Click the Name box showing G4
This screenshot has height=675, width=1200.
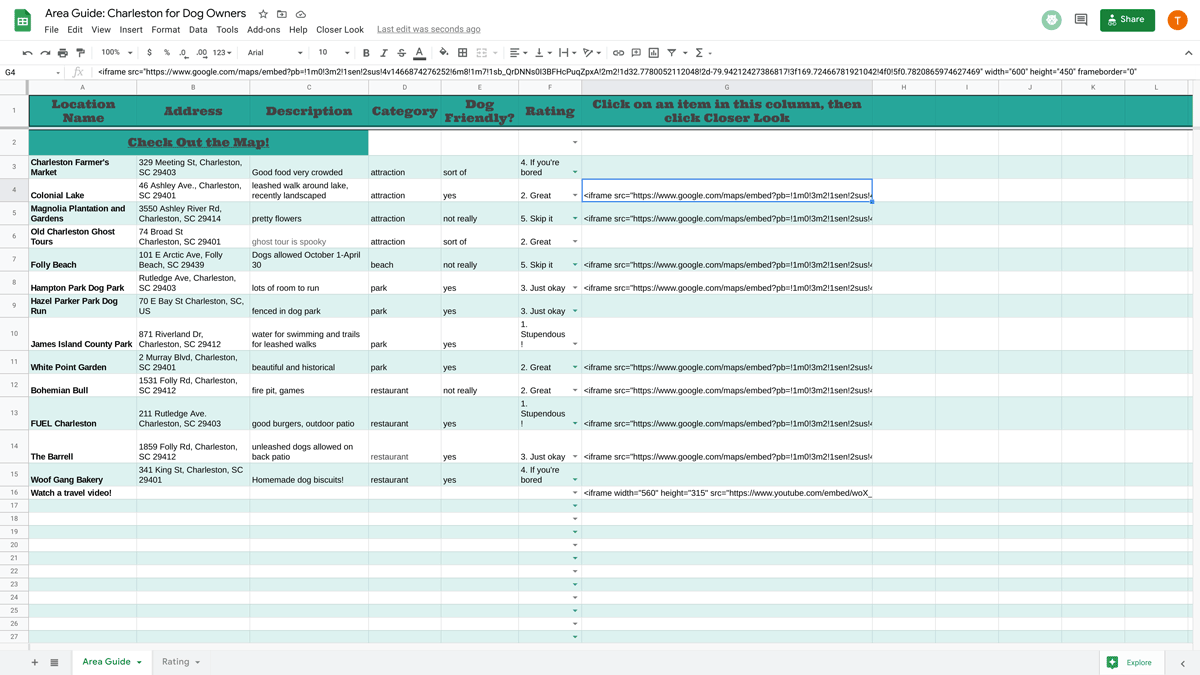click(x=32, y=72)
